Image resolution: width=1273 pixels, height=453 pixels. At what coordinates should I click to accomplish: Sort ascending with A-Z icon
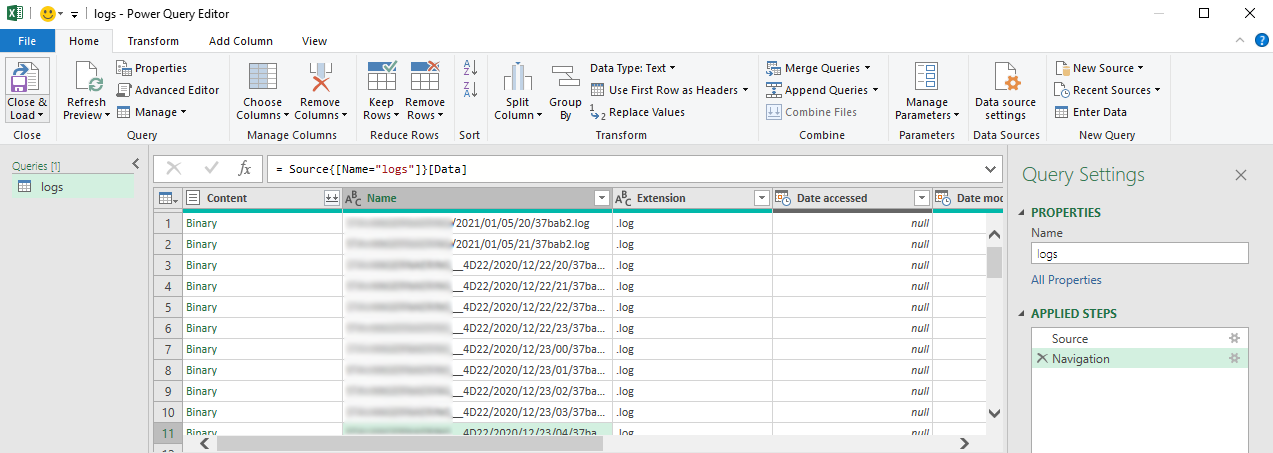[470, 68]
